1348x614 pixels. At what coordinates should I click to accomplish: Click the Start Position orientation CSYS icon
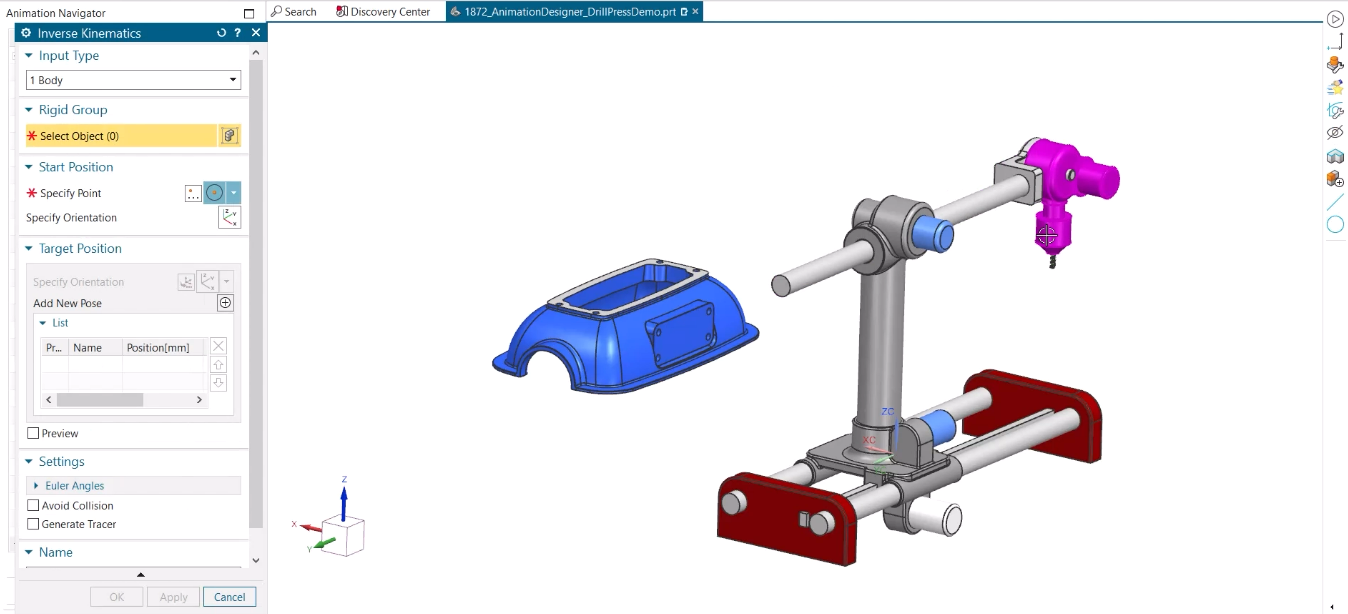tap(229, 218)
